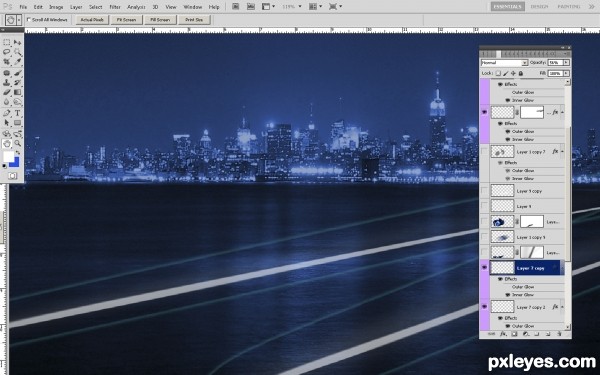The image size is (600, 375).
Task: Select the Rectangle shape tool
Action: tap(18, 123)
